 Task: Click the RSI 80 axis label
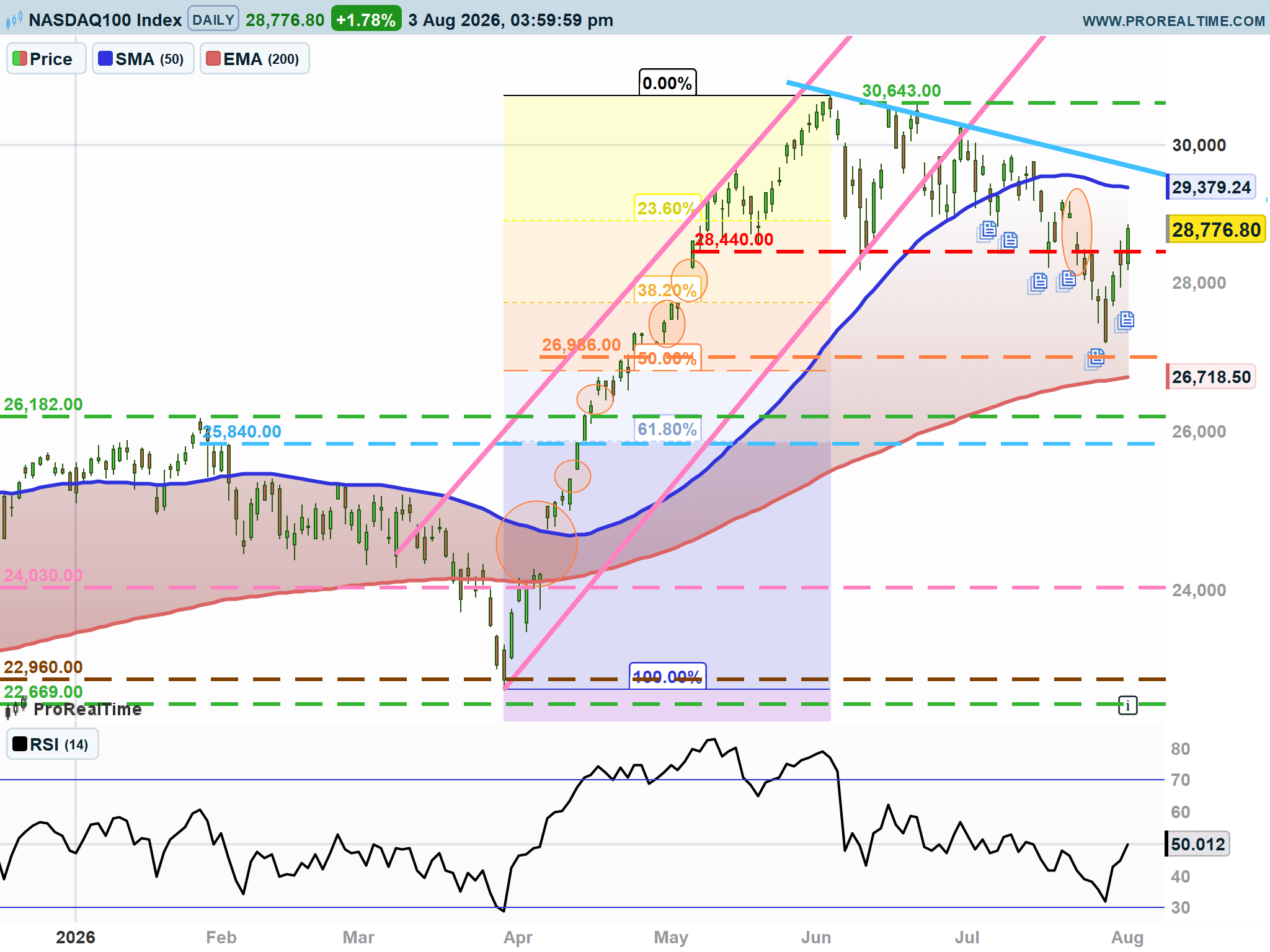pyautogui.click(x=1180, y=749)
